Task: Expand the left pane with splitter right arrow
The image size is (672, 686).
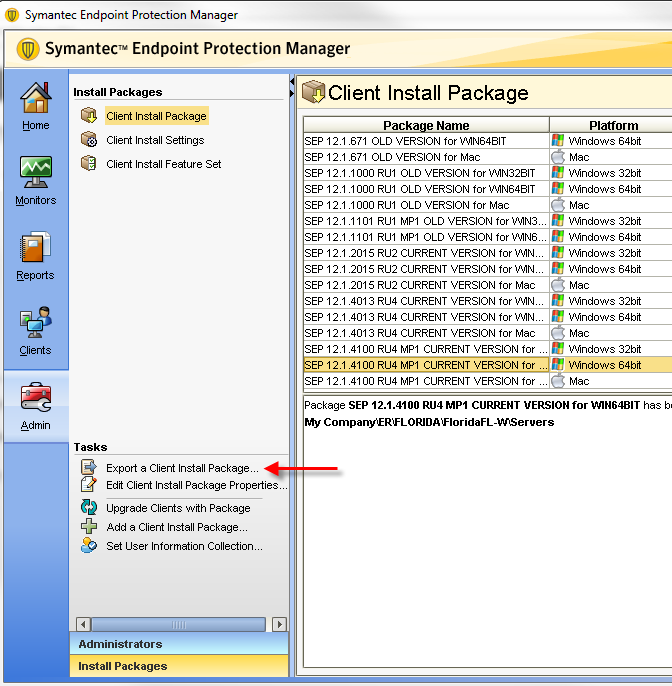Action: [291, 93]
